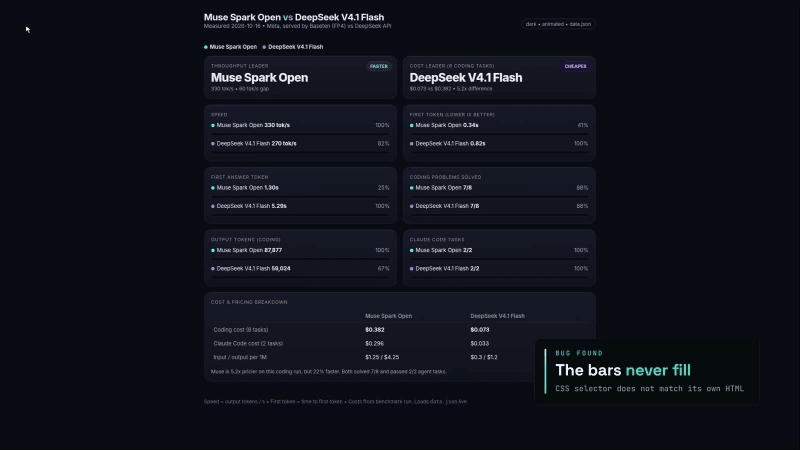Screen dimensions: 800x450
Task: Click the FASTER badge on throughput card
Action: click(x=379, y=66)
